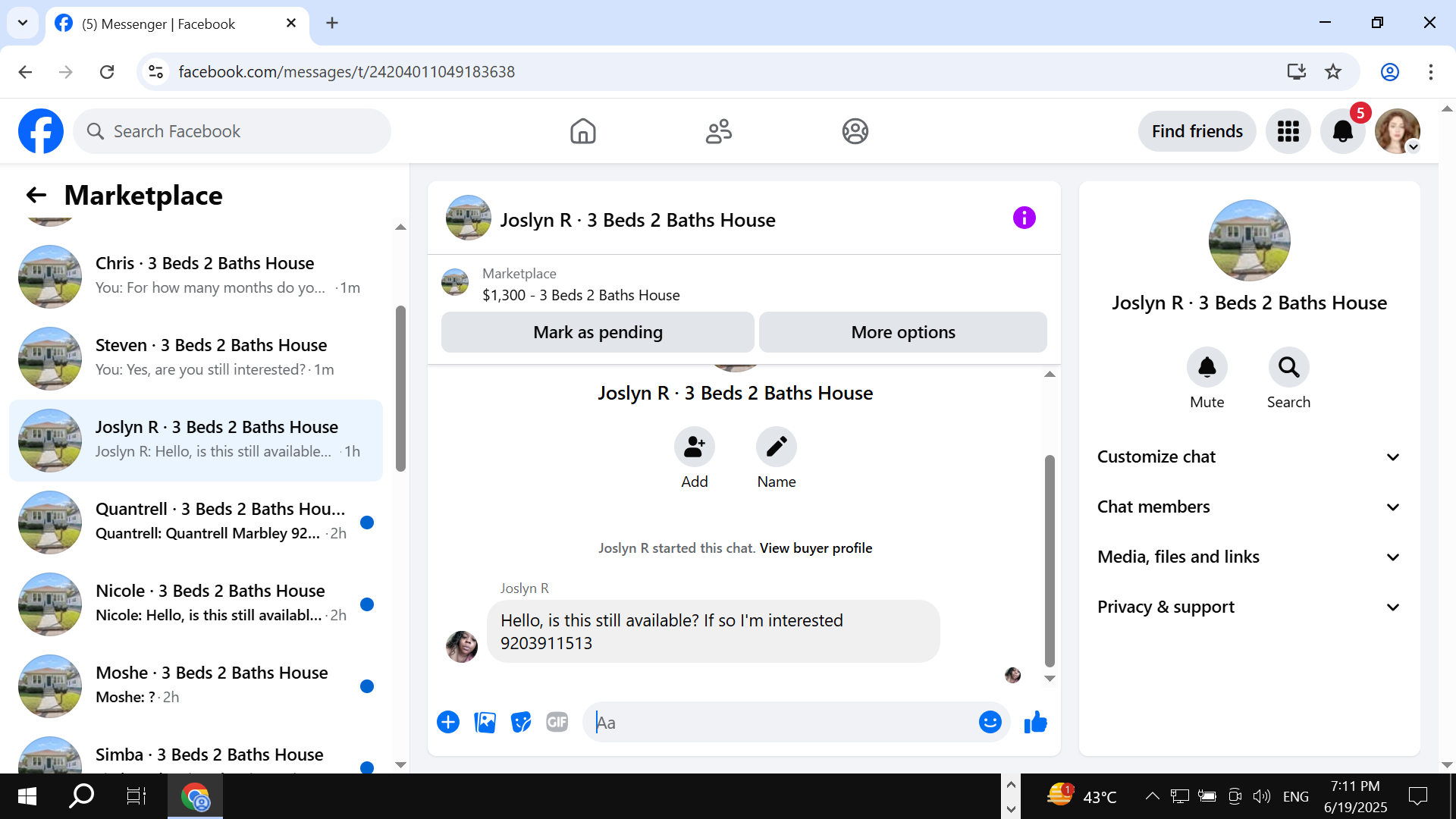Click More options button
The width and height of the screenshot is (1456, 819).
coord(902,332)
